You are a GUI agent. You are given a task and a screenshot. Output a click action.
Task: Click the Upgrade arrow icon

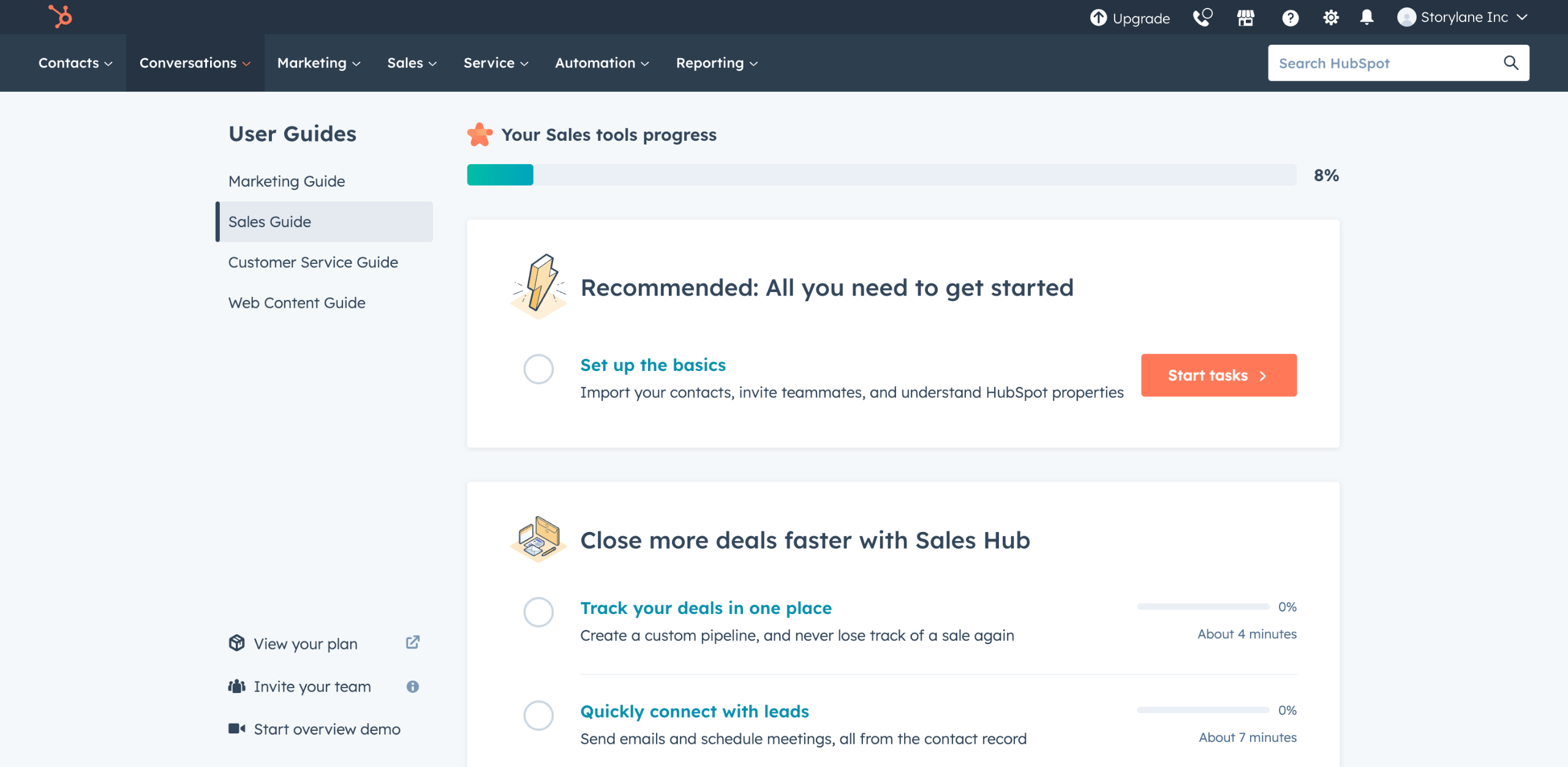1098,18
